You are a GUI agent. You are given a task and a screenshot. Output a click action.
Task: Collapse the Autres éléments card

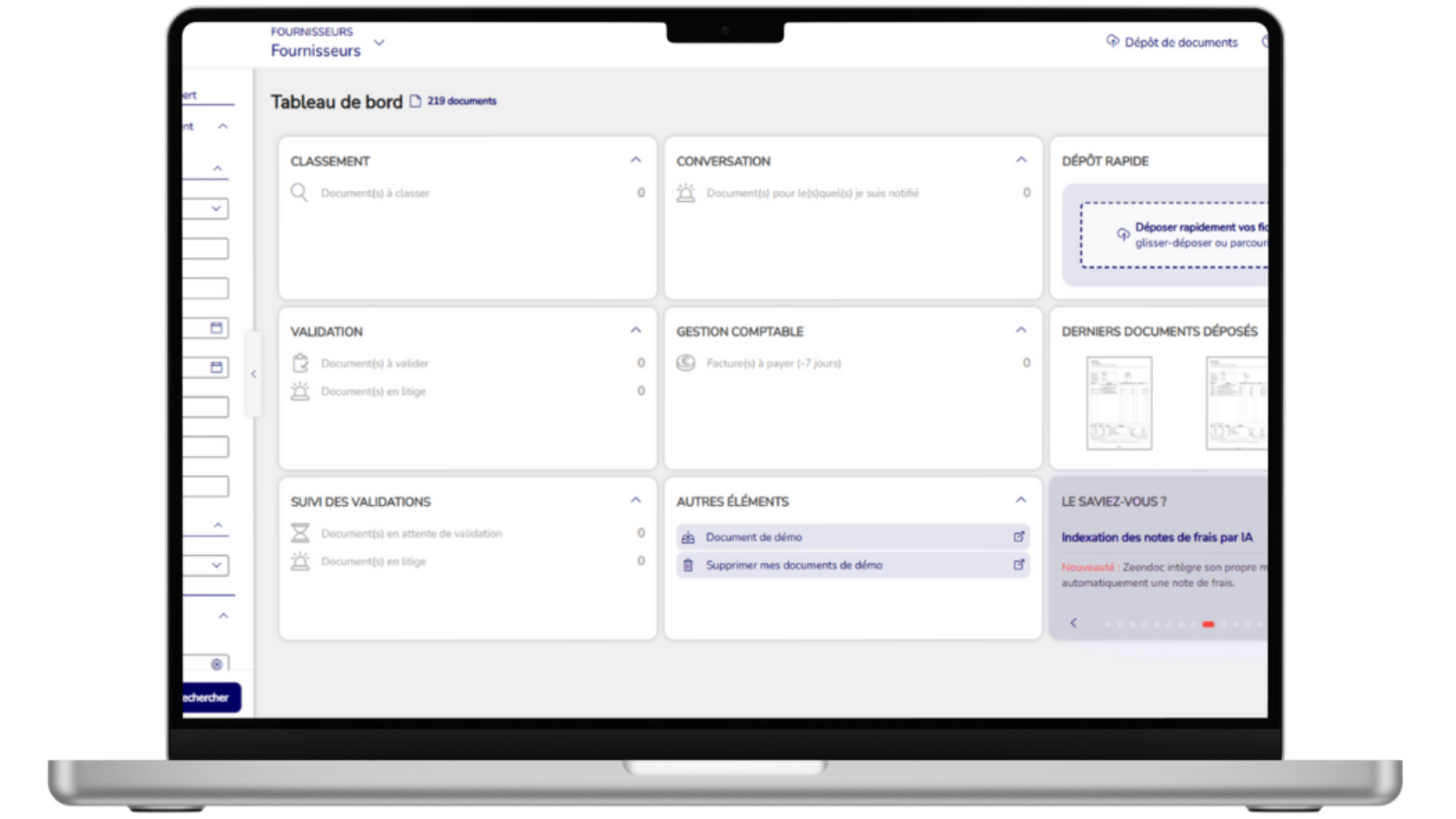(x=1021, y=500)
